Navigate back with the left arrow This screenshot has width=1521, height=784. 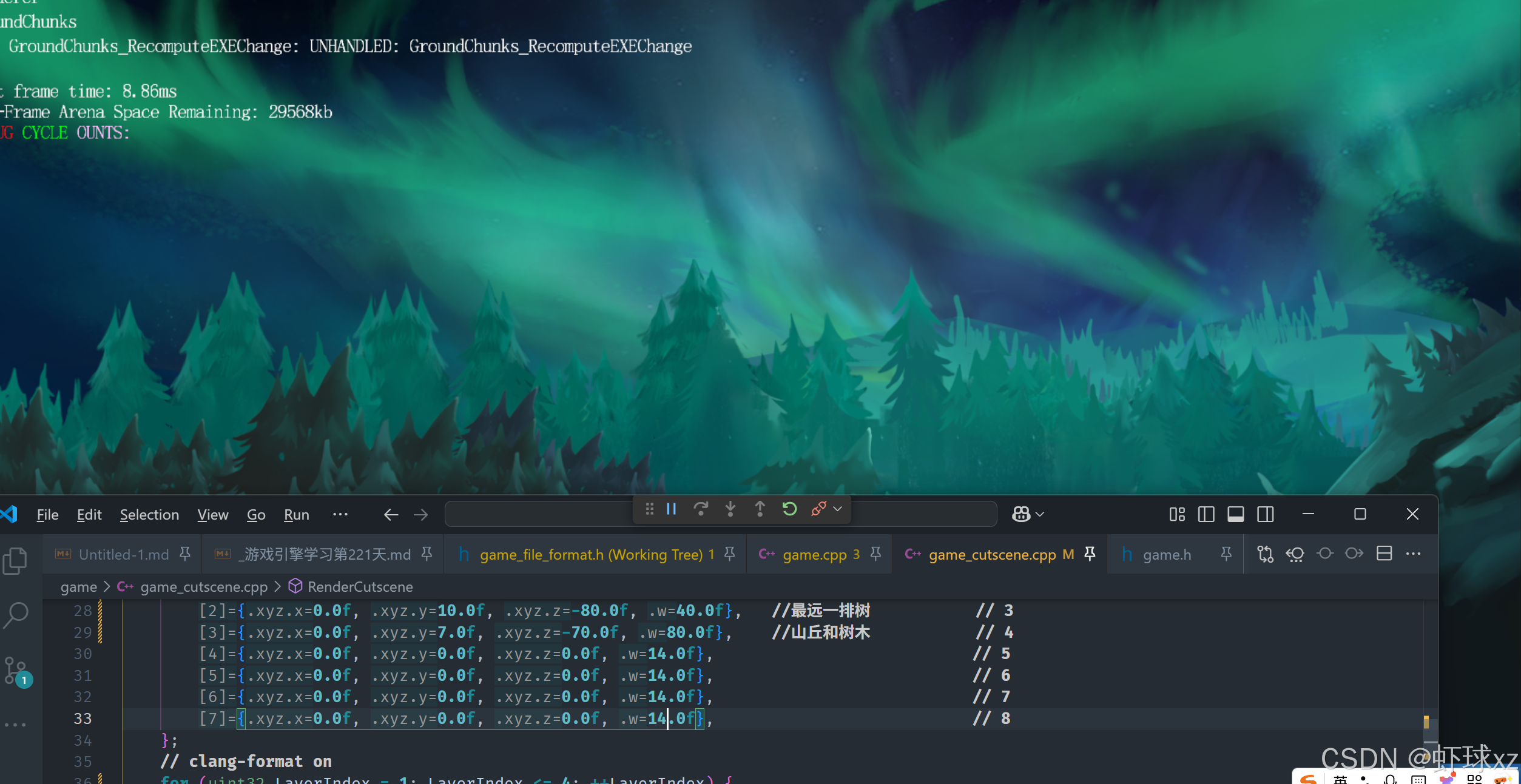pos(391,515)
